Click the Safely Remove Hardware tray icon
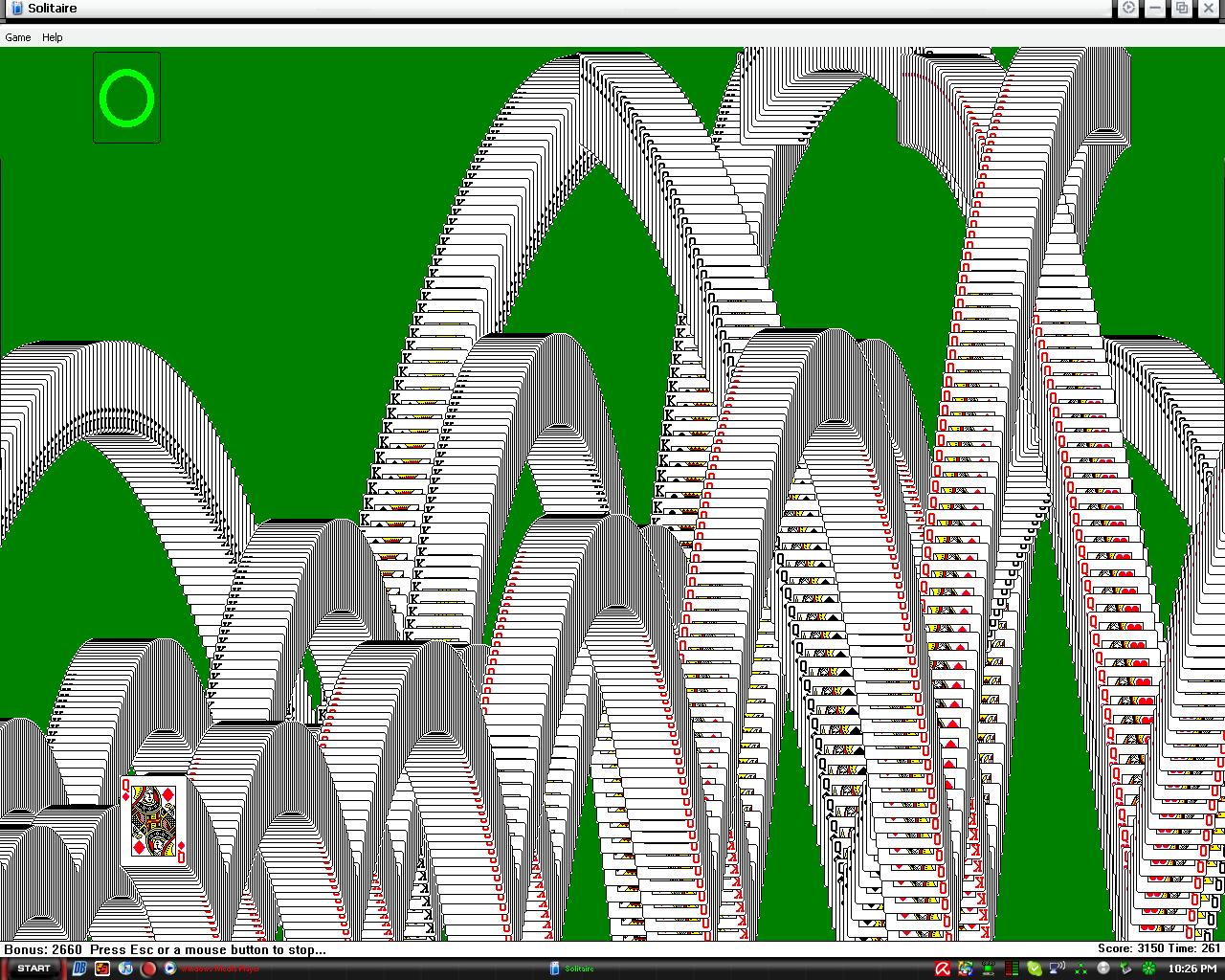The width and height of the screenshot is (1225, 980). coord(1126,969)
